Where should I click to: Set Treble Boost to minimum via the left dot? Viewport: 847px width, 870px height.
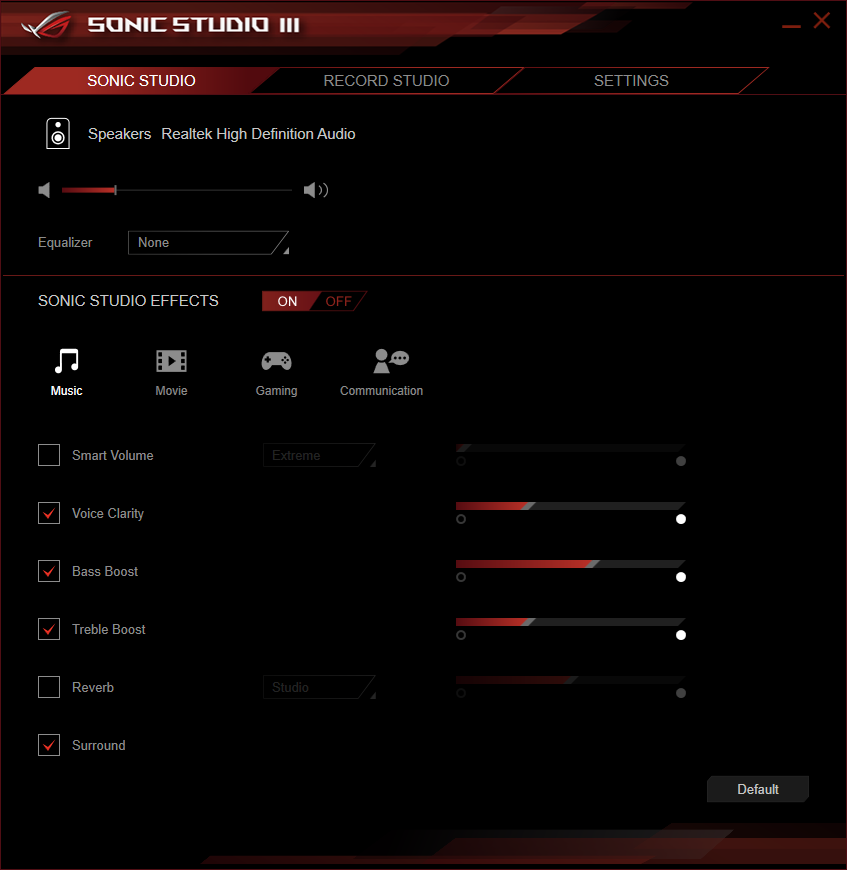pyautogui.click(x=461, y=635)
